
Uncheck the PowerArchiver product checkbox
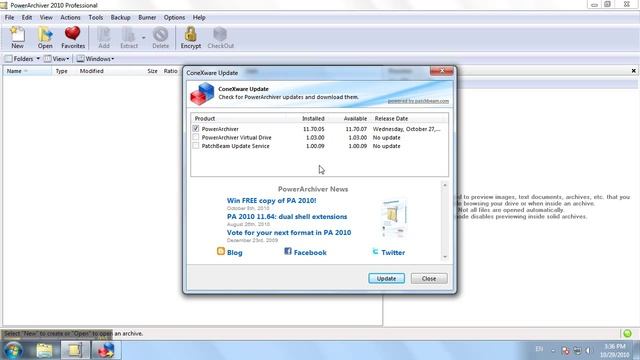click(196, 129)
